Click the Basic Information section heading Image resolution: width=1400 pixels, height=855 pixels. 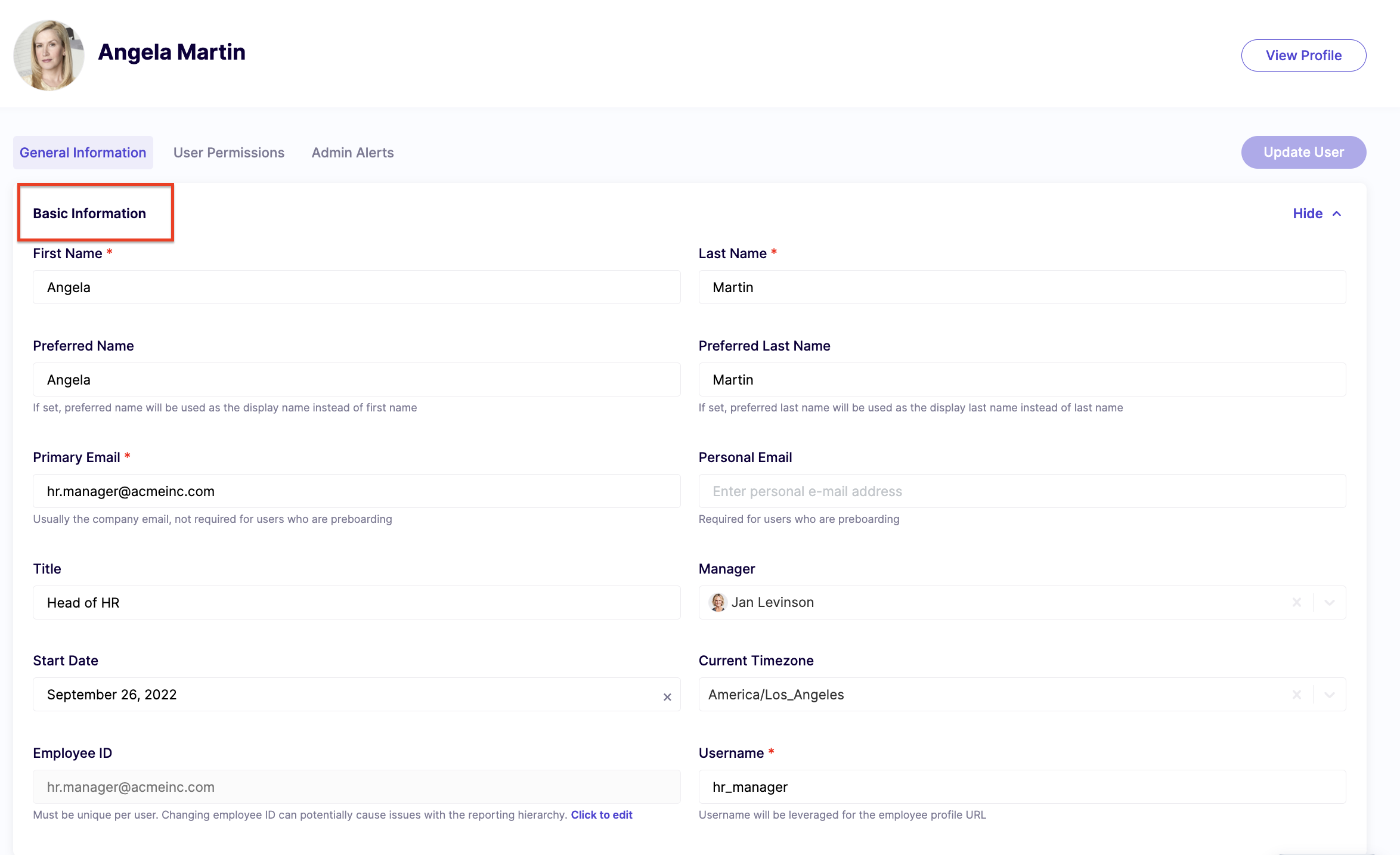click(89, 213)
